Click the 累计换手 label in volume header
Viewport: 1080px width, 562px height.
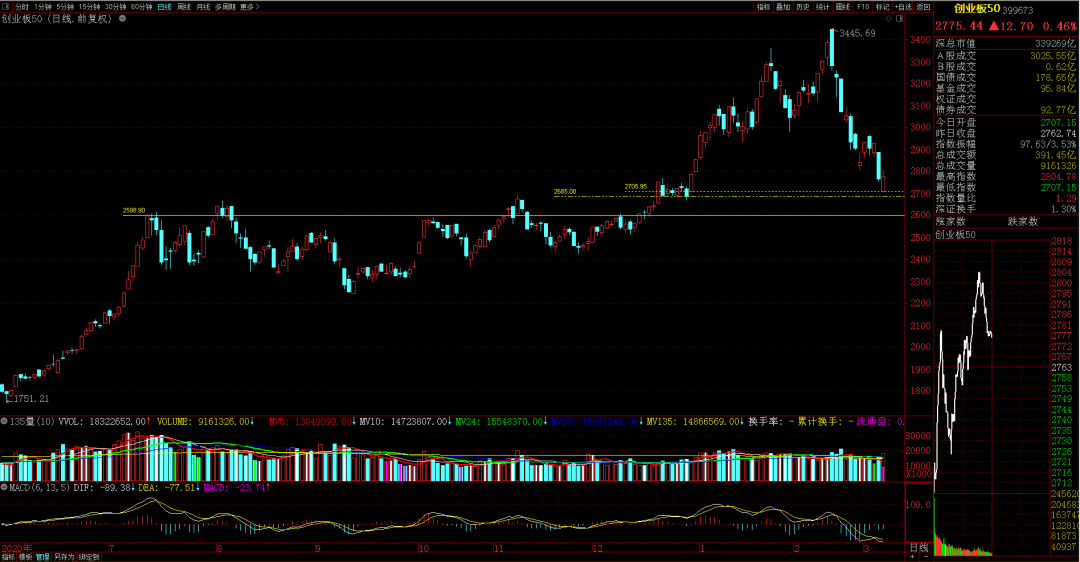[x=816, y=422]
